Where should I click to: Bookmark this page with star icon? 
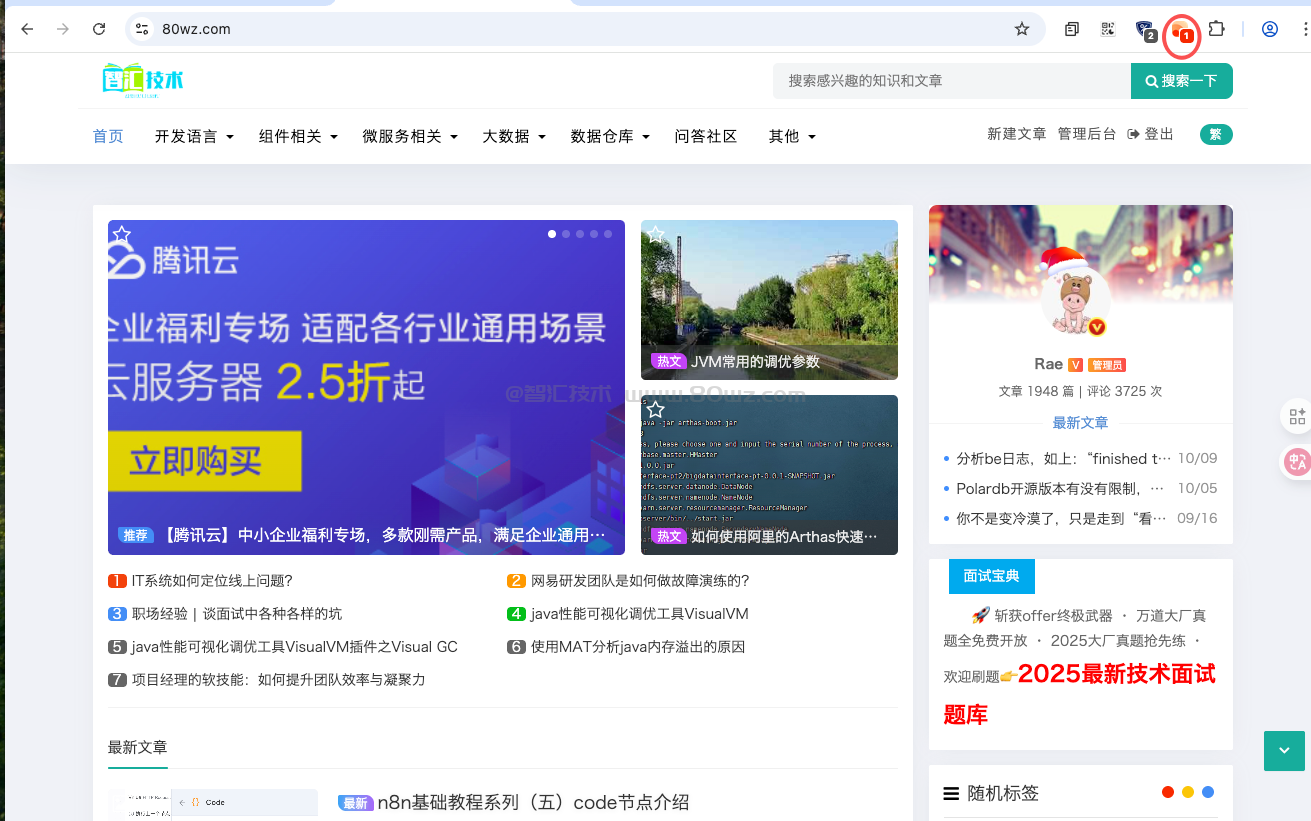coord(1021,29)
